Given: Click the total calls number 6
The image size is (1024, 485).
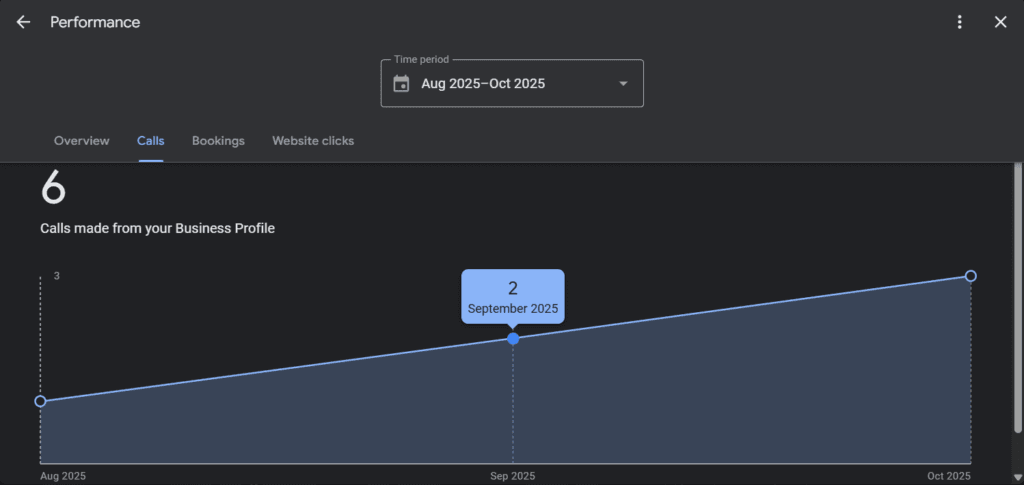Looking at the screenshot, I should coord(53,188).
